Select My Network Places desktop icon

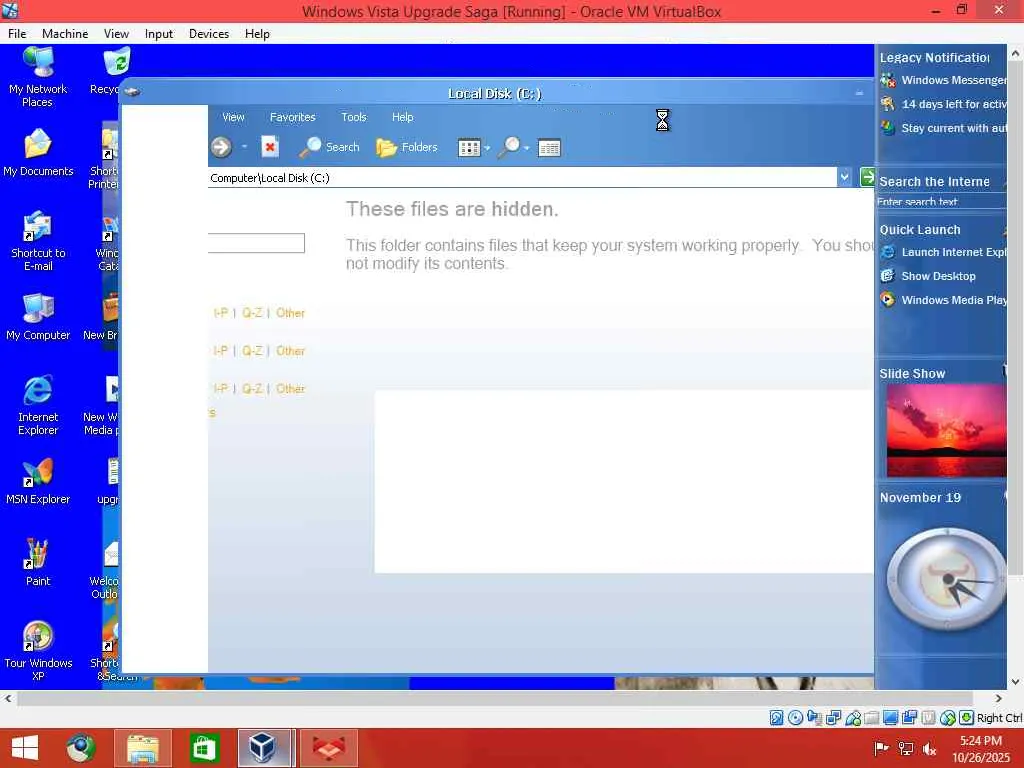coord(38,78)
